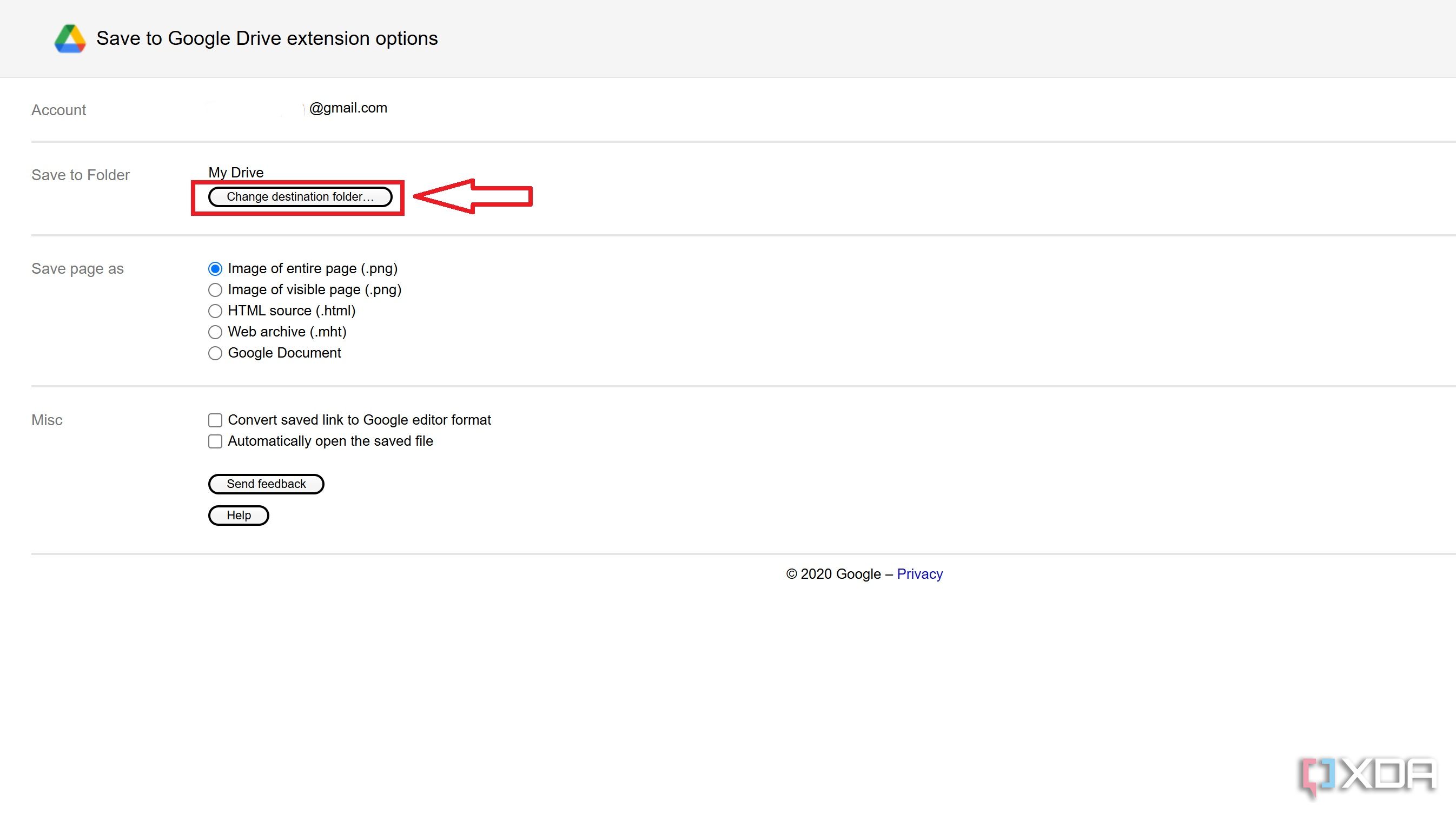1456x819 pixels.
Task: Click the @gmail.com account text
Action: pyautogui.click(x=348, y=108)
